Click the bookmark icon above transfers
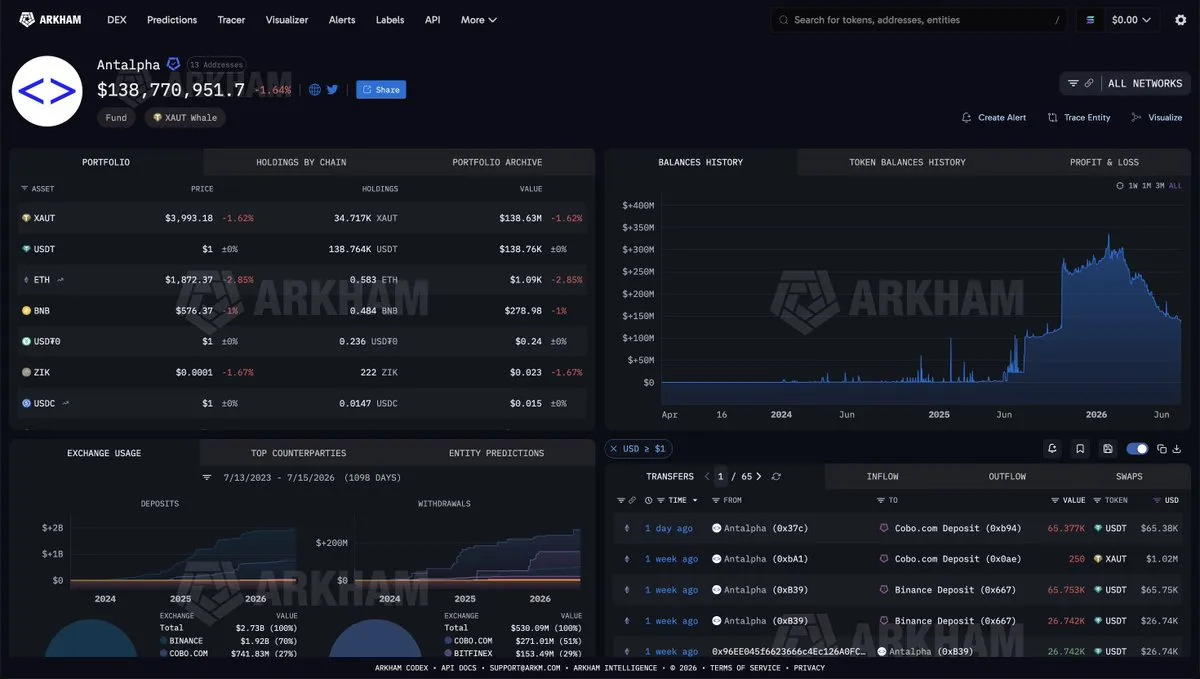Viewport: 1200px width, 679px height. pyautogui.click(x=1080, y=449)
